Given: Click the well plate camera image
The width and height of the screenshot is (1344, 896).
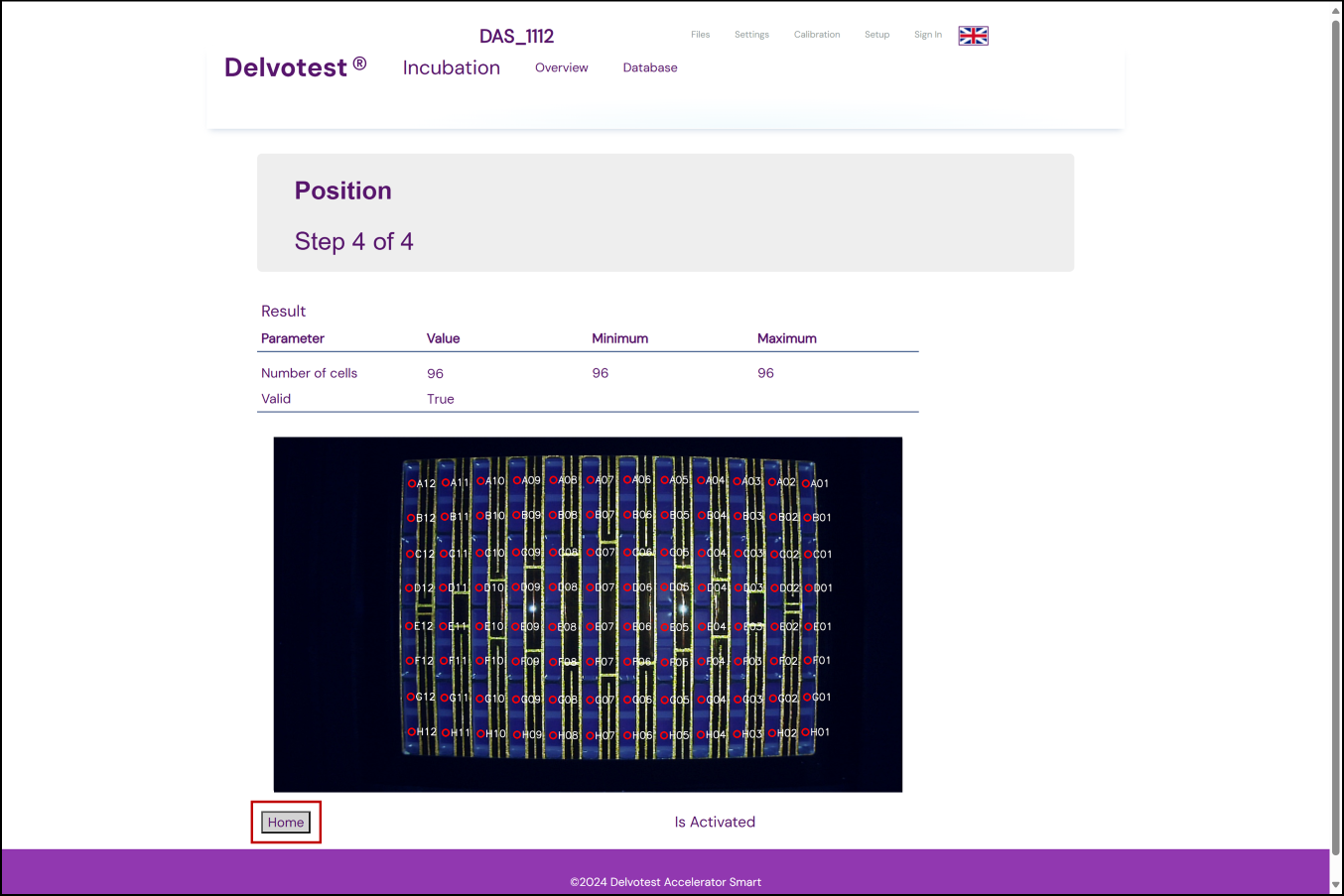Looking at the screenshot, I should pyautogui.click(x=588, y=614).
